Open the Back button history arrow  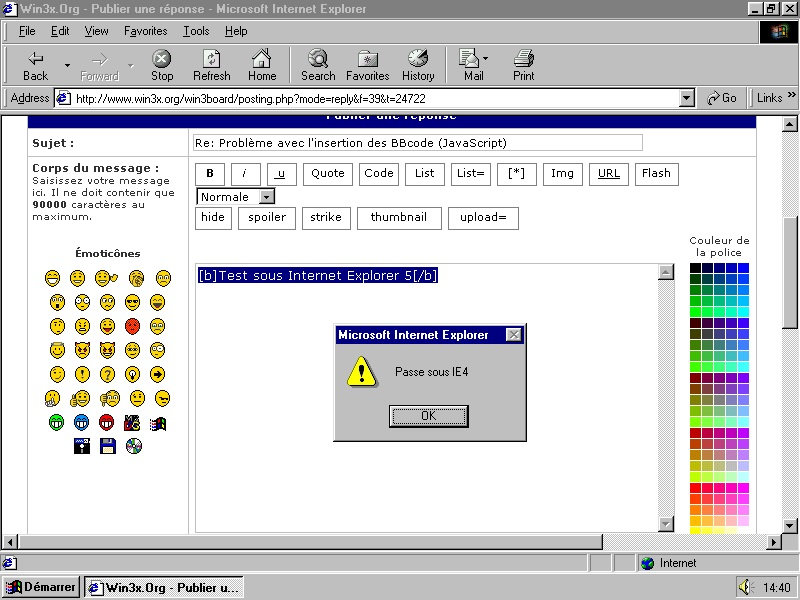(x=67, y=65)
